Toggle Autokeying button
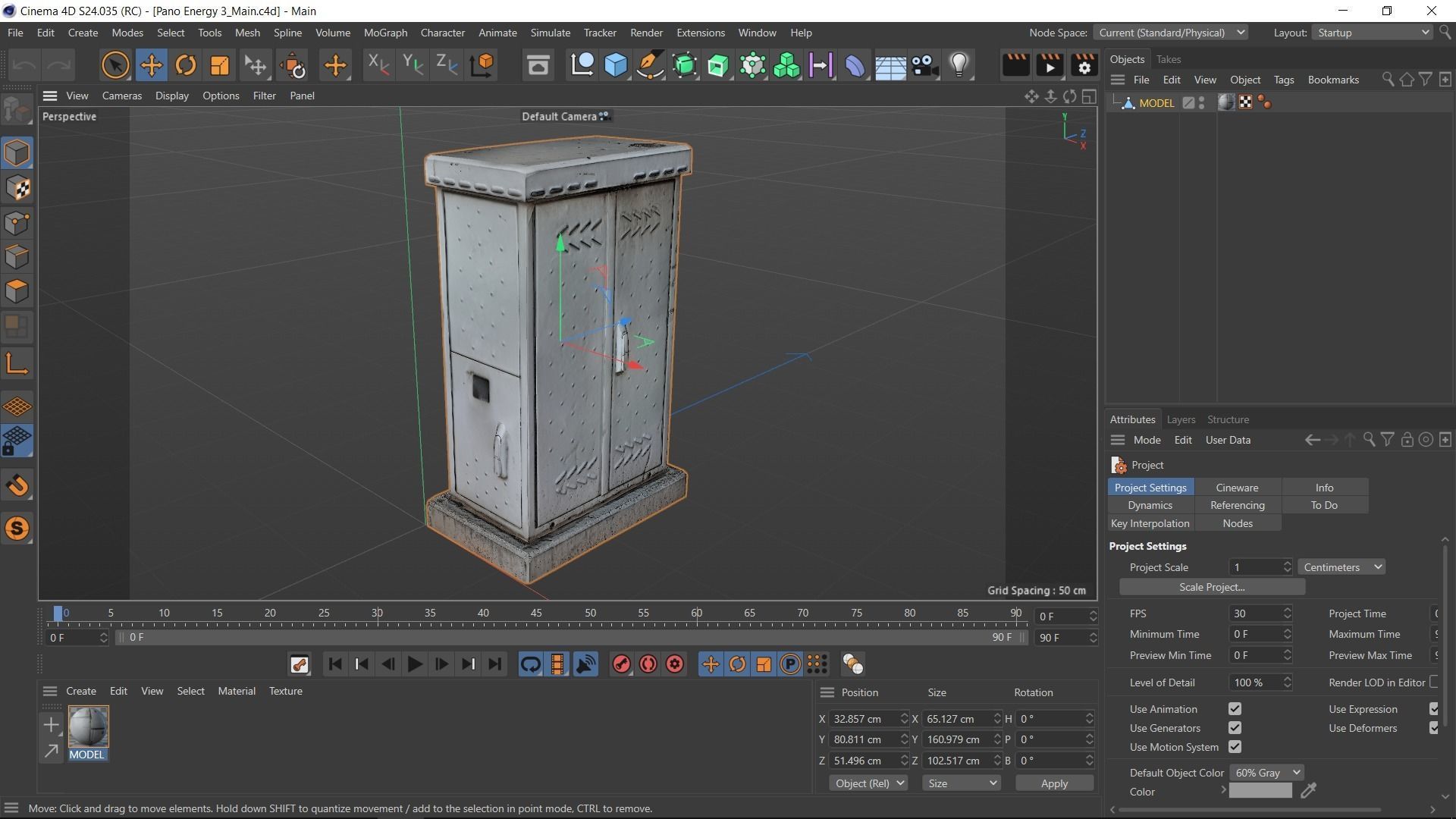1456x819 pixels. point(648,665)
